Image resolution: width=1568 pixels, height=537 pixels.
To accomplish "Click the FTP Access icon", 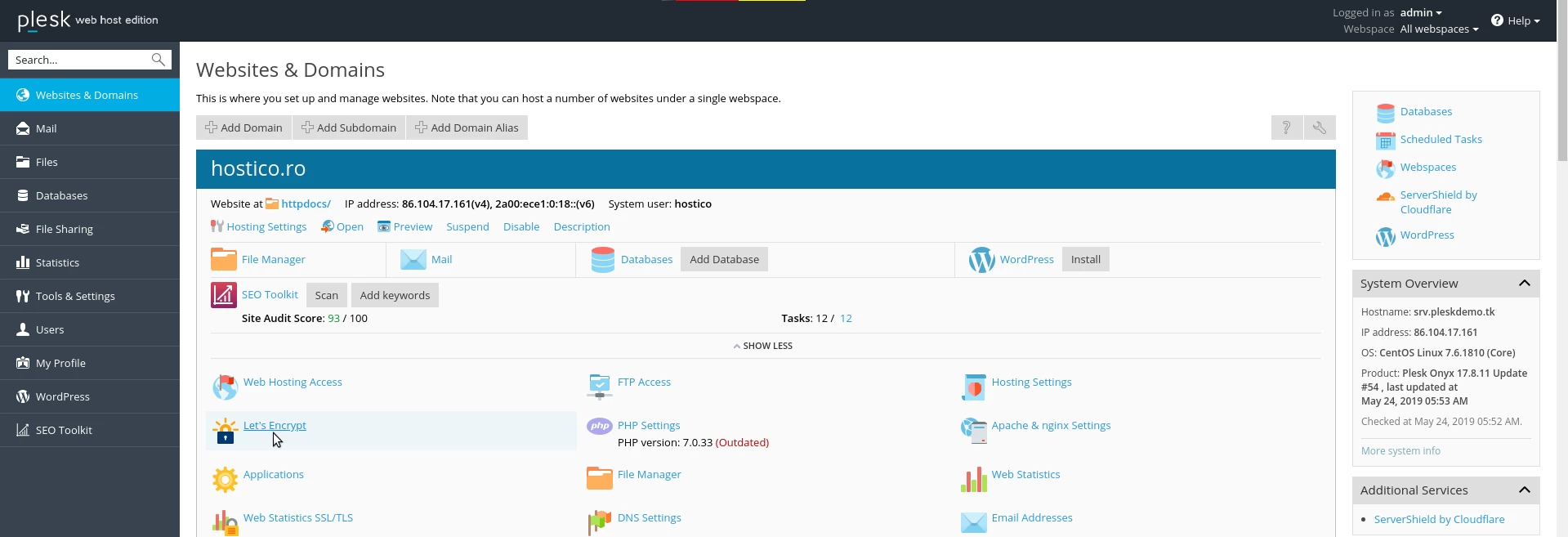I will click(600, 386).
